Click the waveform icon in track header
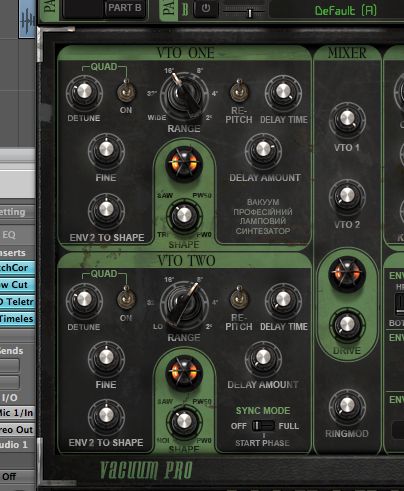The width and height of the screenshot is (404, 491). click(27, 19)
